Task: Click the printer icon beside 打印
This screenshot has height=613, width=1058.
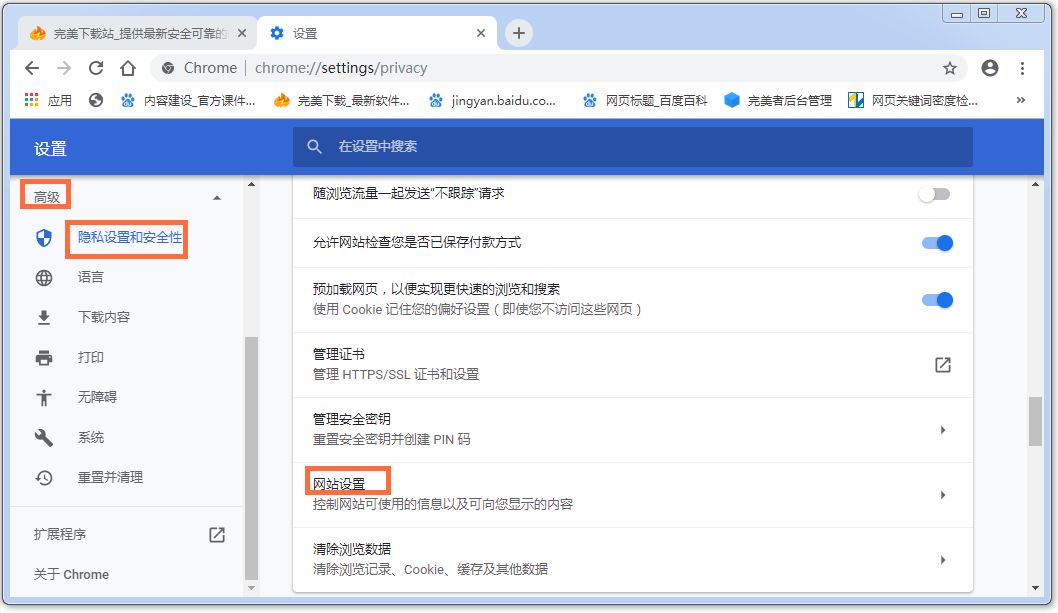Action: 44,357
